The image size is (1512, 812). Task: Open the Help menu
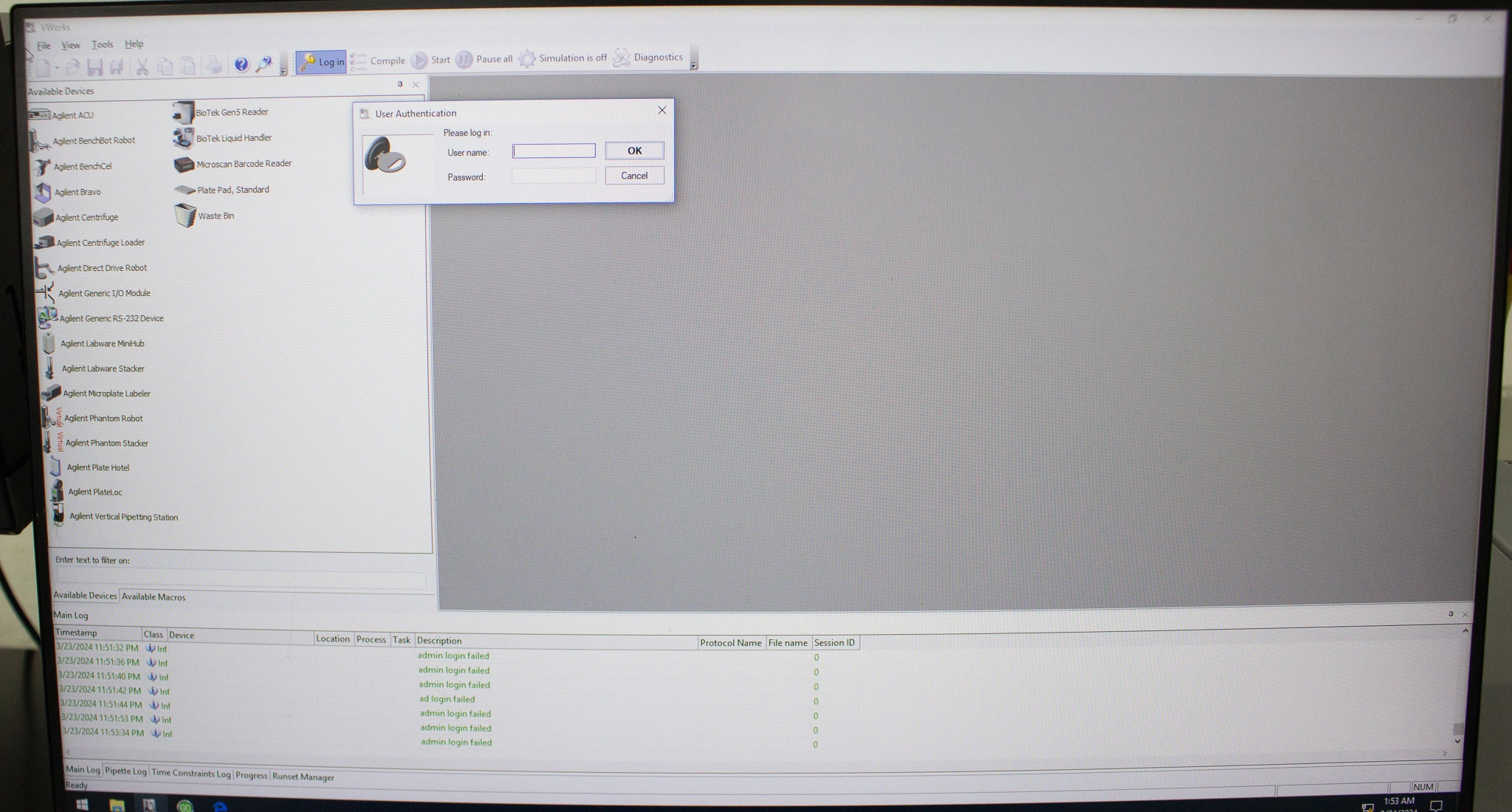134,44
